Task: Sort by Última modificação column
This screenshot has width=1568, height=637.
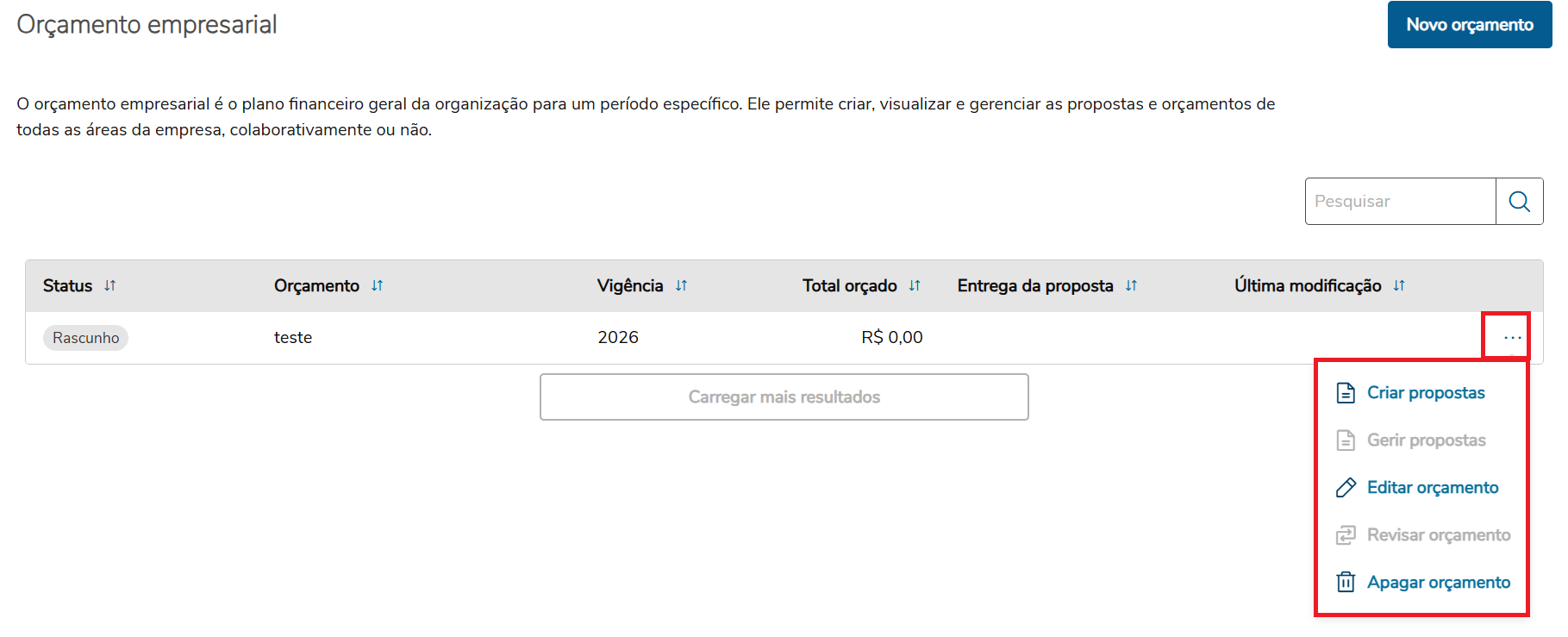Action: tap(1399, 285)
